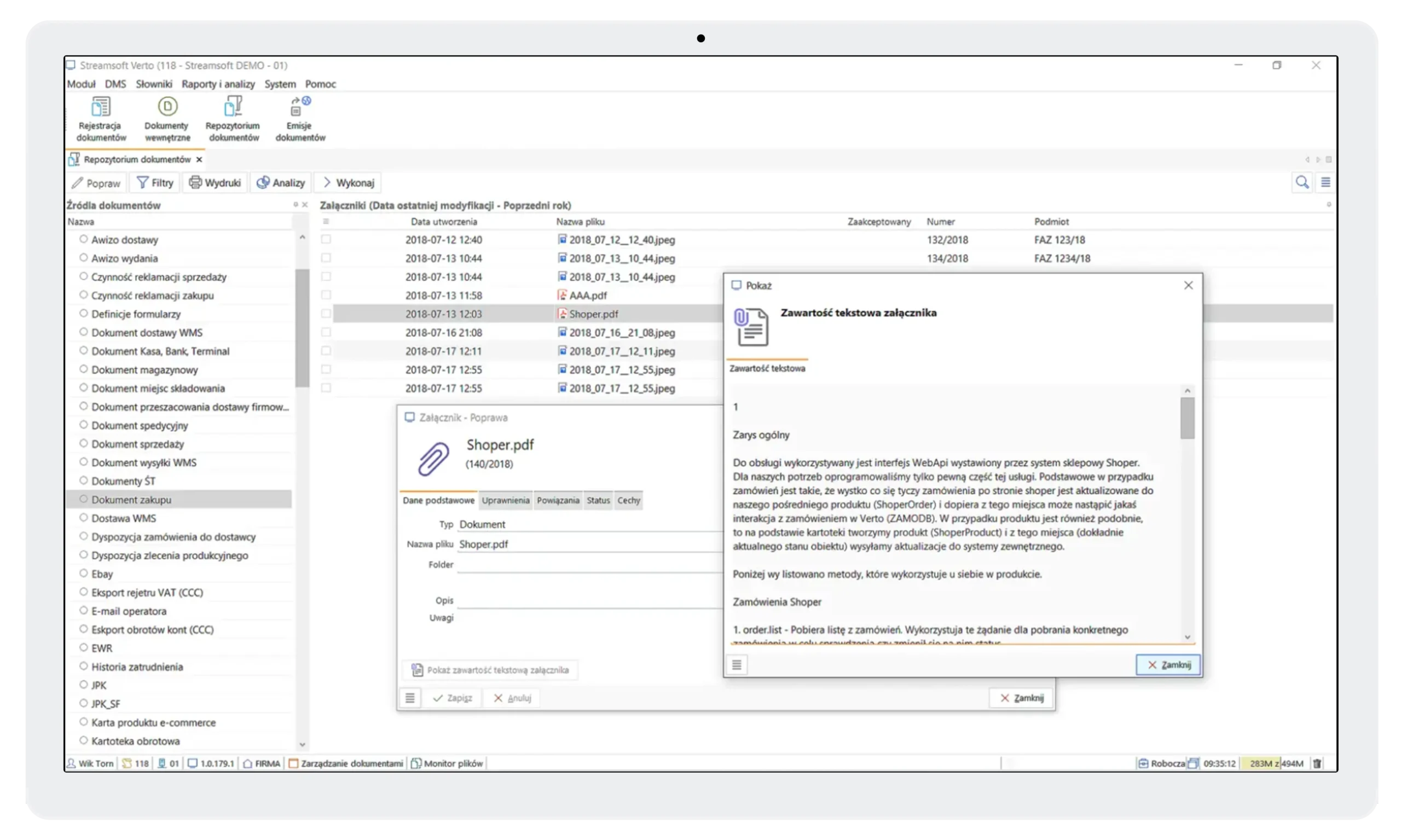Tick checkbox of the 2018-07-12 12:40 row
The width and height of the screenshot is (1401, 840).
pos(326,240)
